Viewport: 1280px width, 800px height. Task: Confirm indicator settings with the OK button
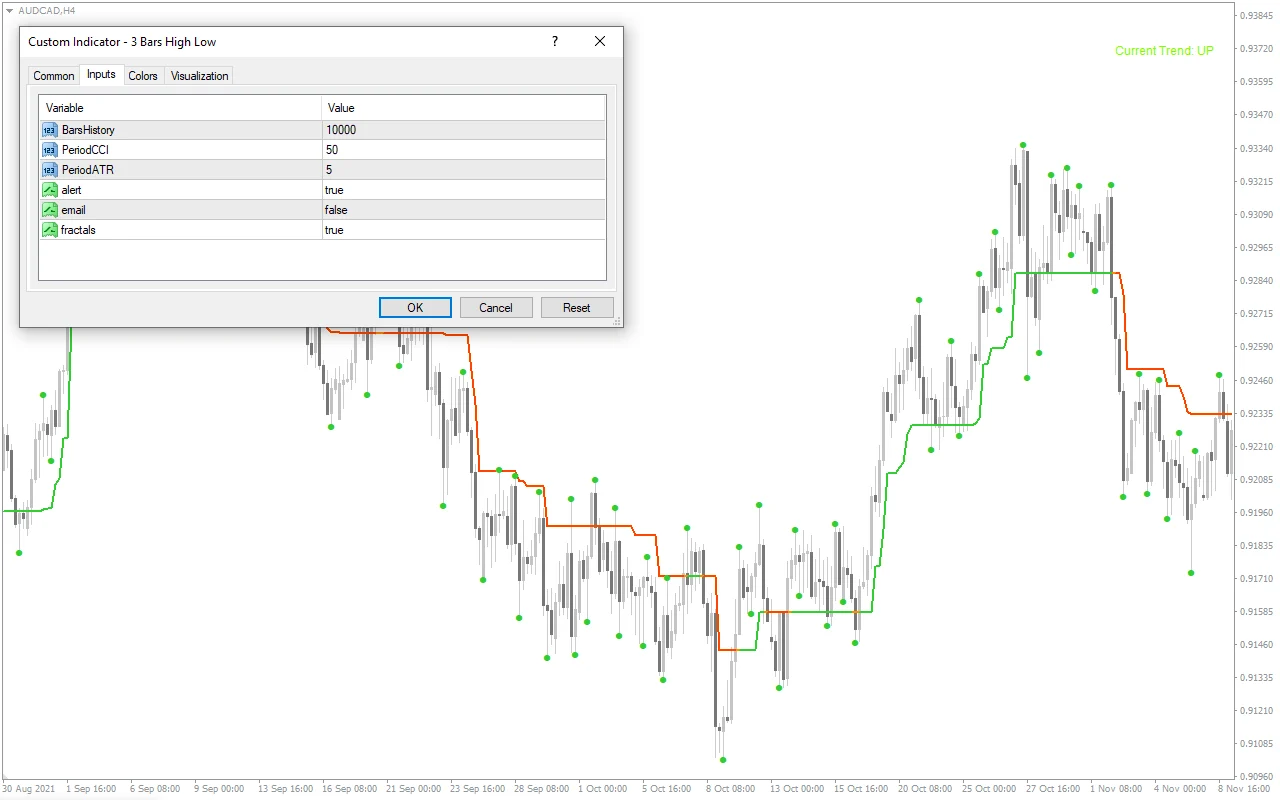click(x=415, y=307)
